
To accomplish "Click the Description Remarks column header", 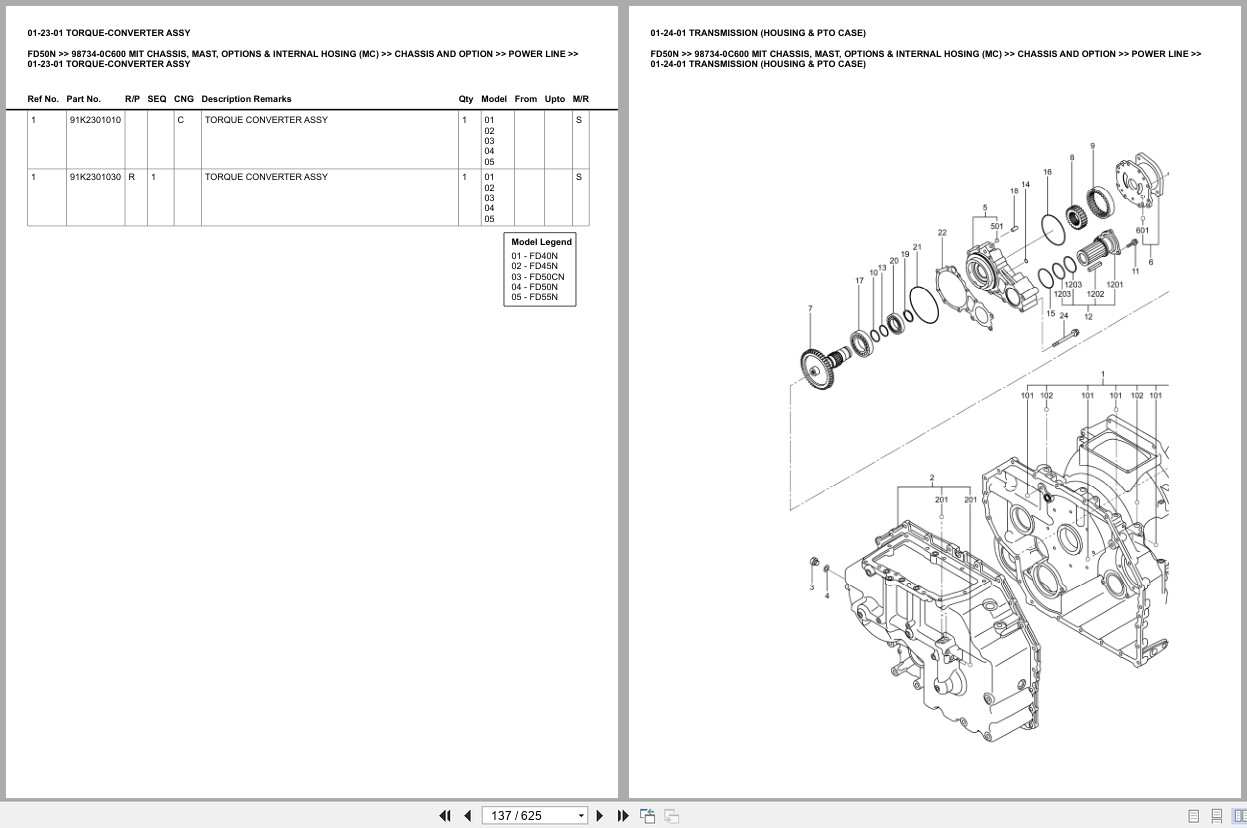I will point(246,99).
